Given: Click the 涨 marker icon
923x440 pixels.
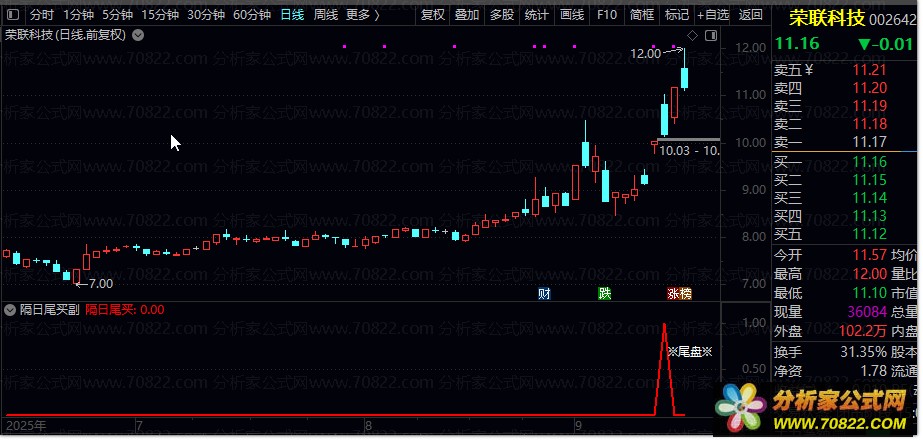Looking at the screenshot, I should pyautogui.click(x=673, y=293).
